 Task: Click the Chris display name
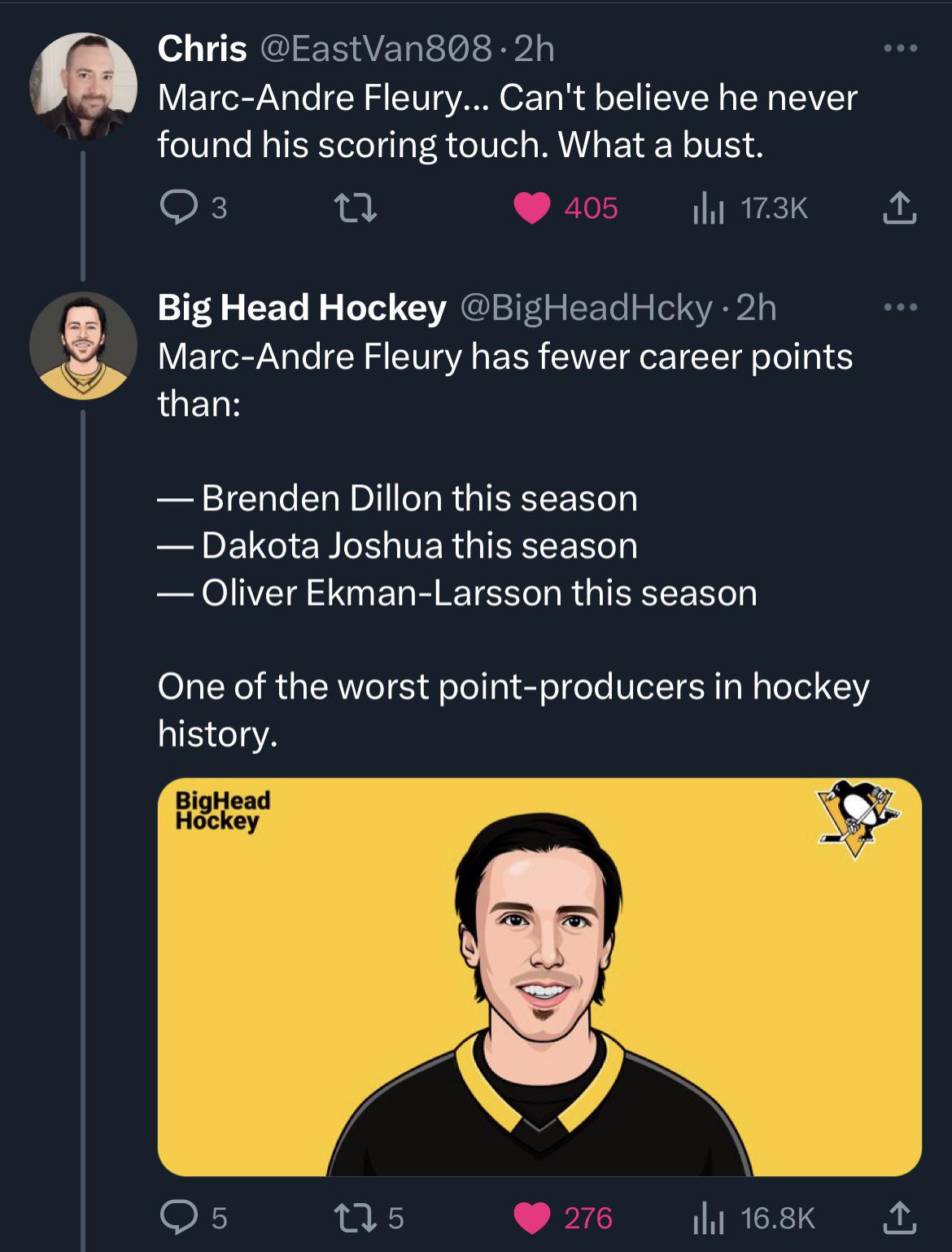point(202,50)
